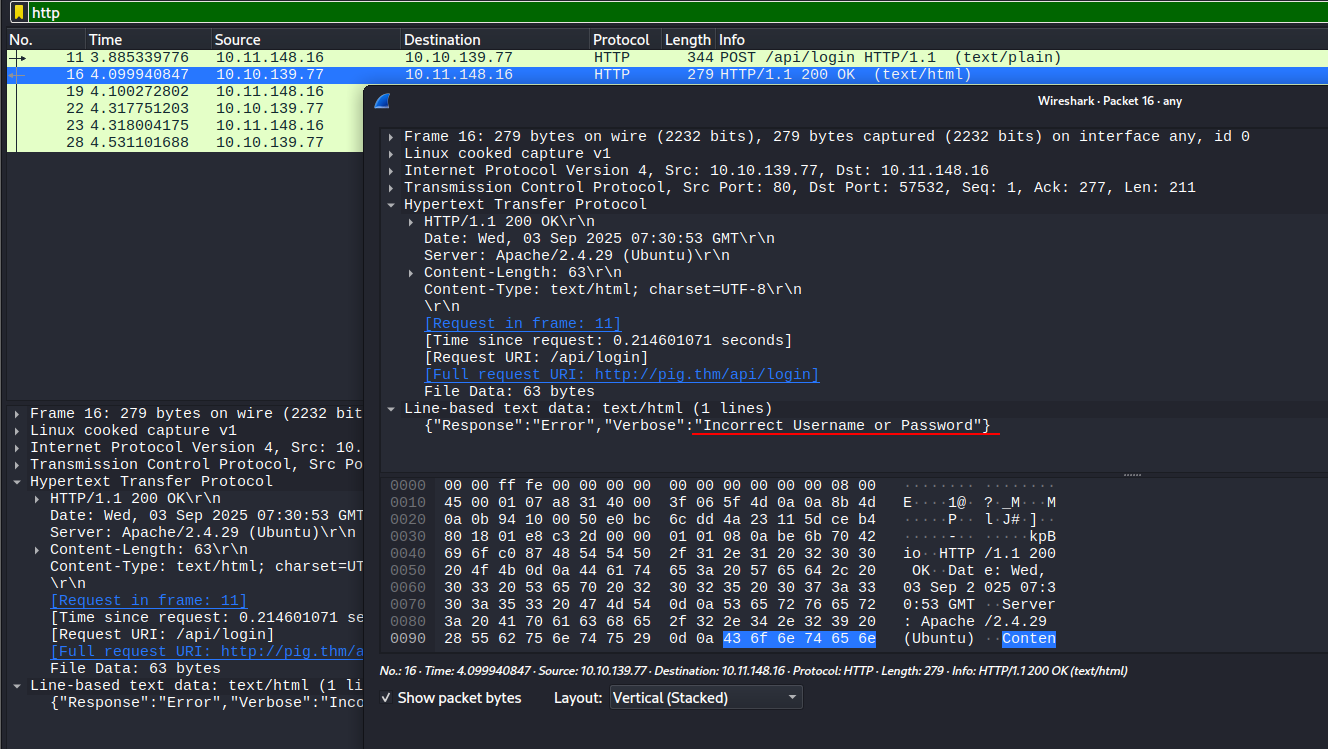Follow the Request in frame: 11 link in the dialog

522,324
